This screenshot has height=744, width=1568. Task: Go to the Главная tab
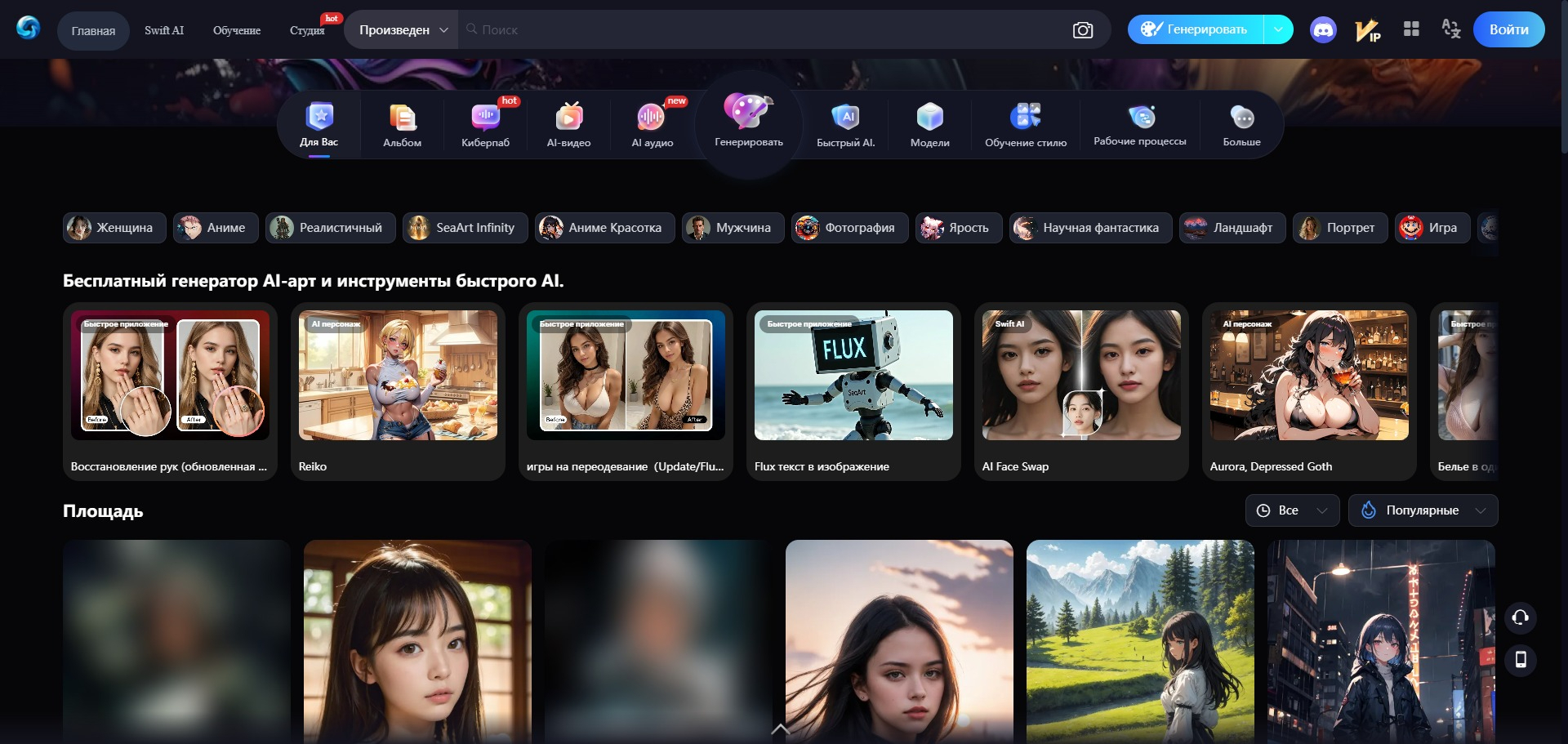pos(93,31)
